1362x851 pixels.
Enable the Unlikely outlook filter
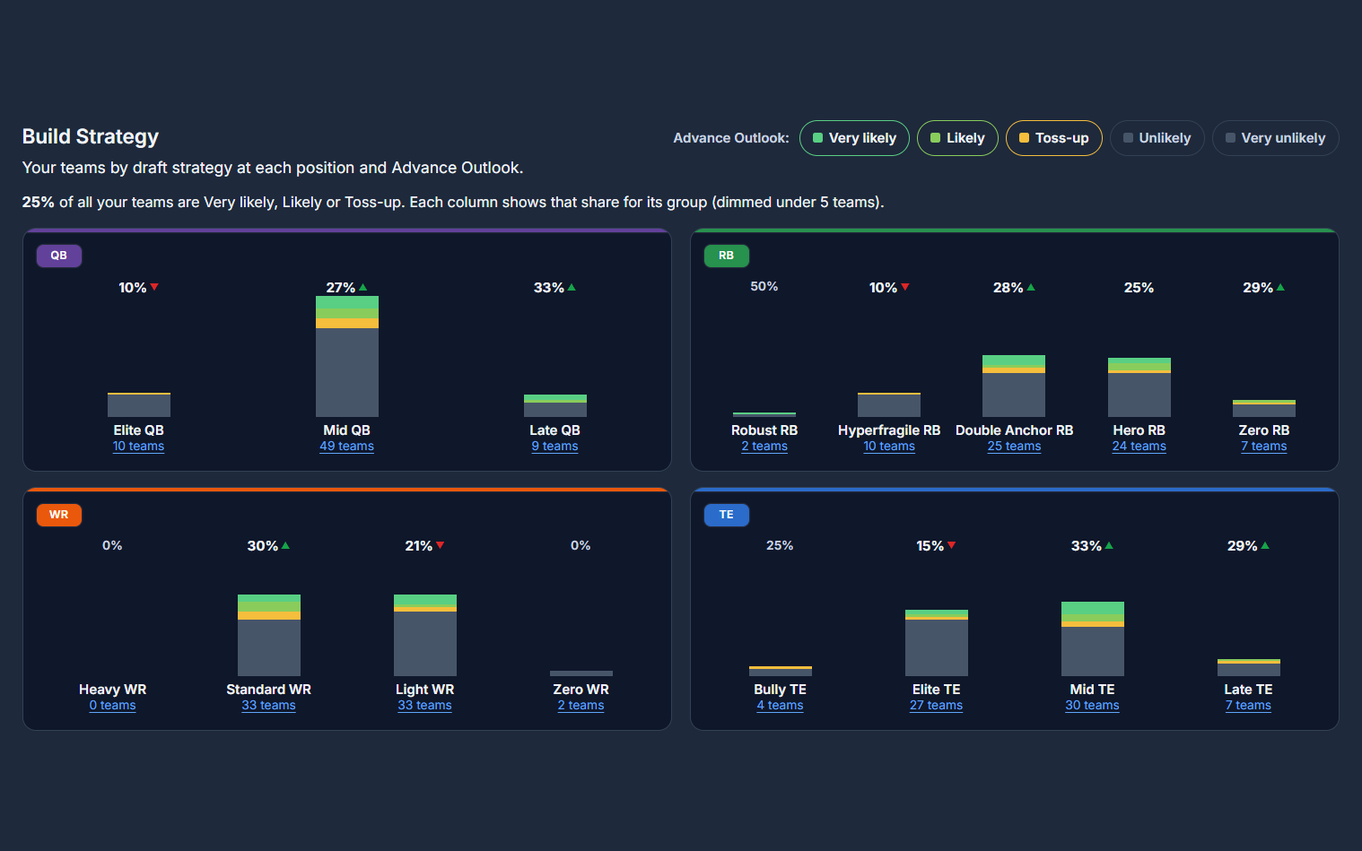coord(1157,138)
